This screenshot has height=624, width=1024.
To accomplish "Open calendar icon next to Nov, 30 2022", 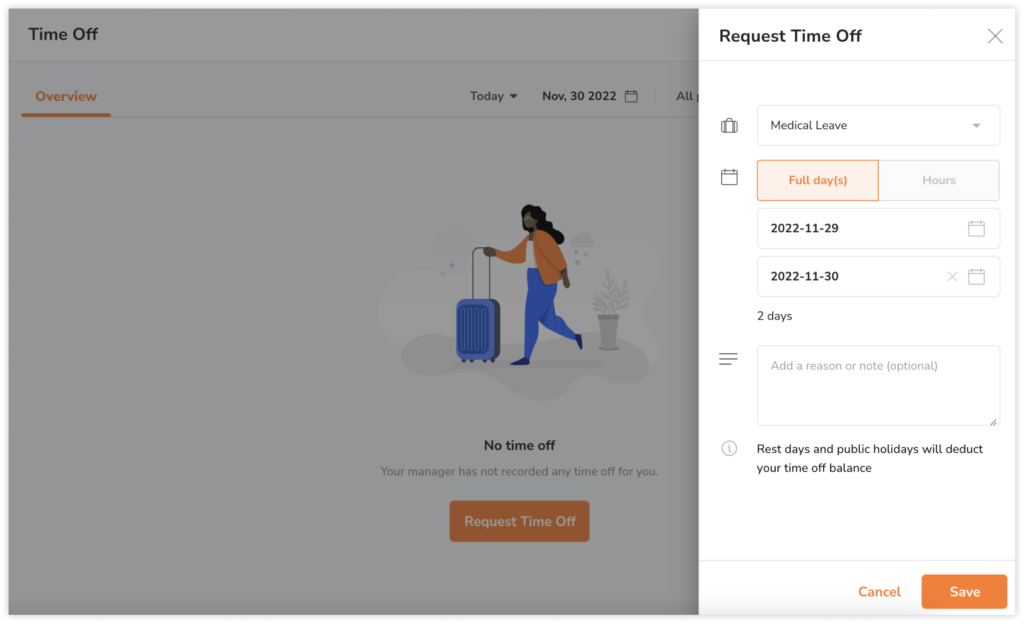I will [631, 97].
